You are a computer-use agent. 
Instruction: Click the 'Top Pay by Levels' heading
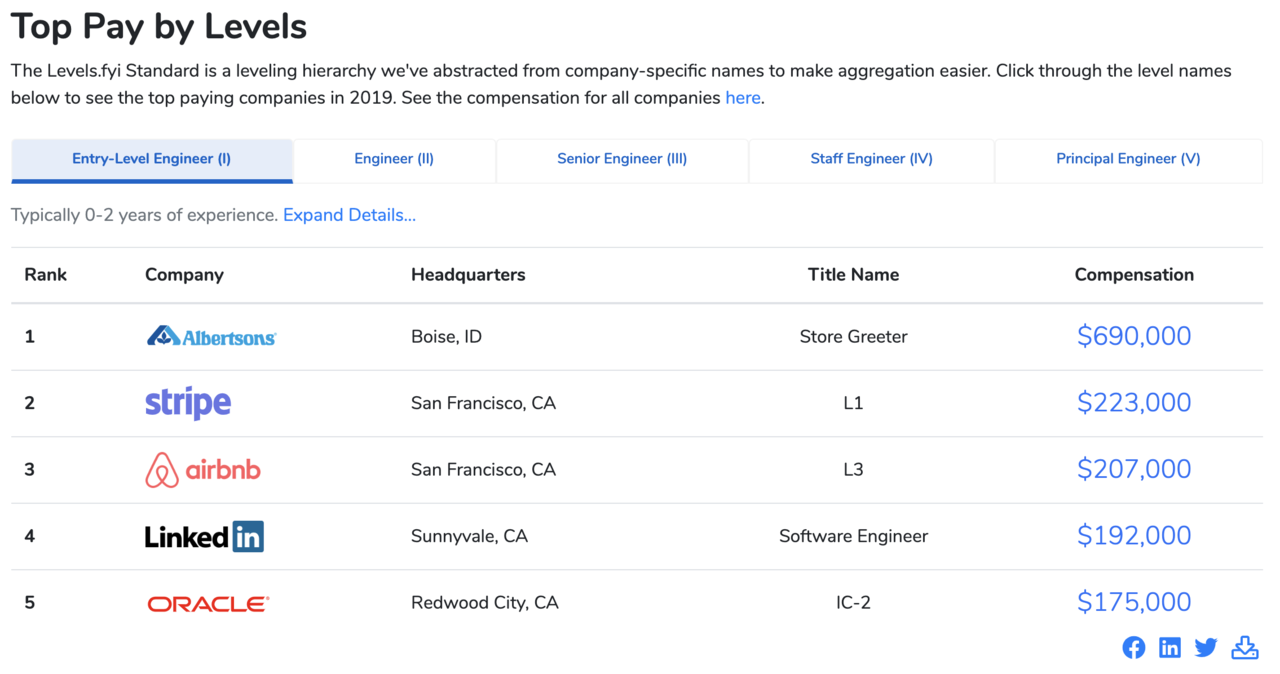[159, 27]
